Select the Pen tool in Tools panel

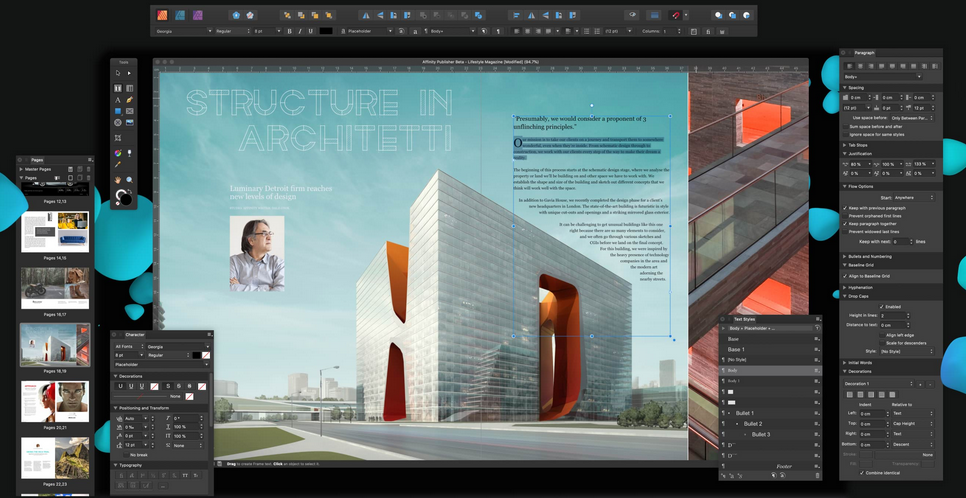[129, 100]
